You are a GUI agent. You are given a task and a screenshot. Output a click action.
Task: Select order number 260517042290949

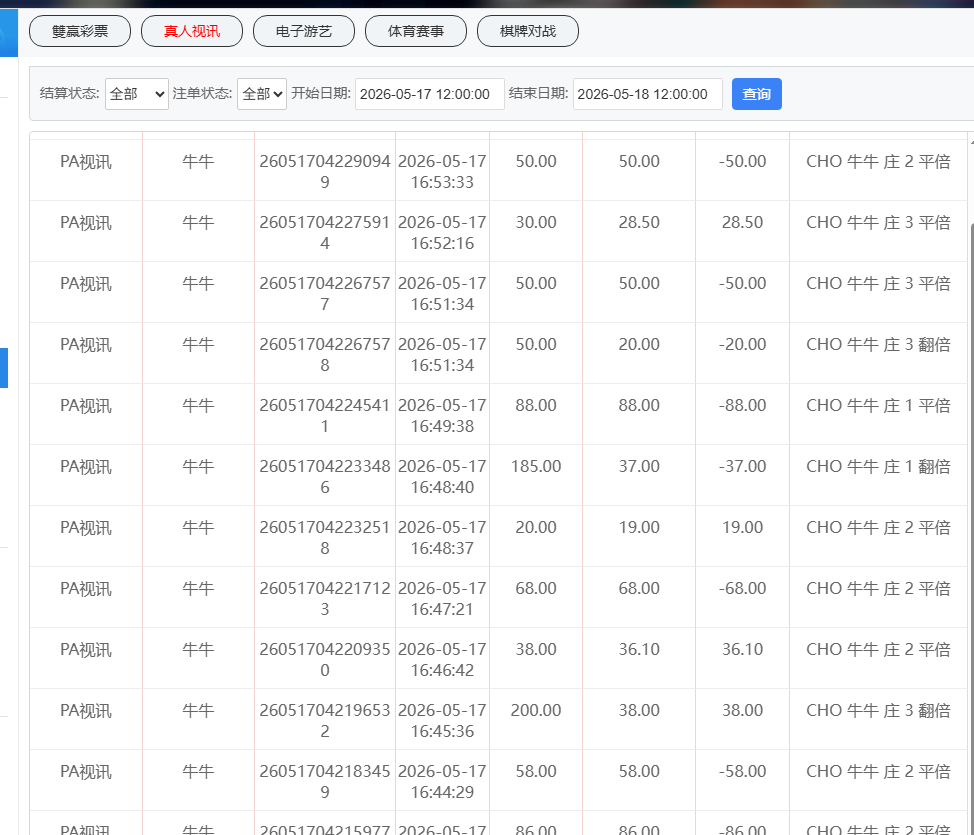(325, 171)
